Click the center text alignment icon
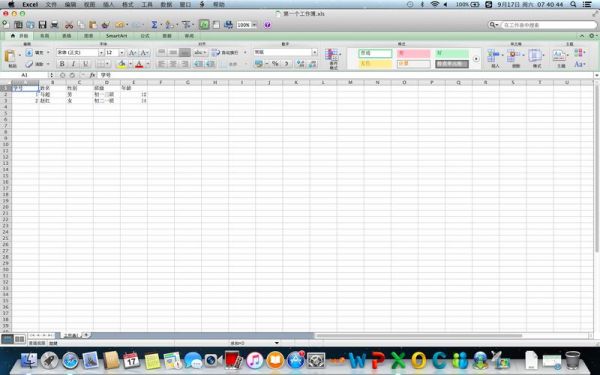Image resolution: width=600 pixels, height=375 pixels. tap(173, 64)
